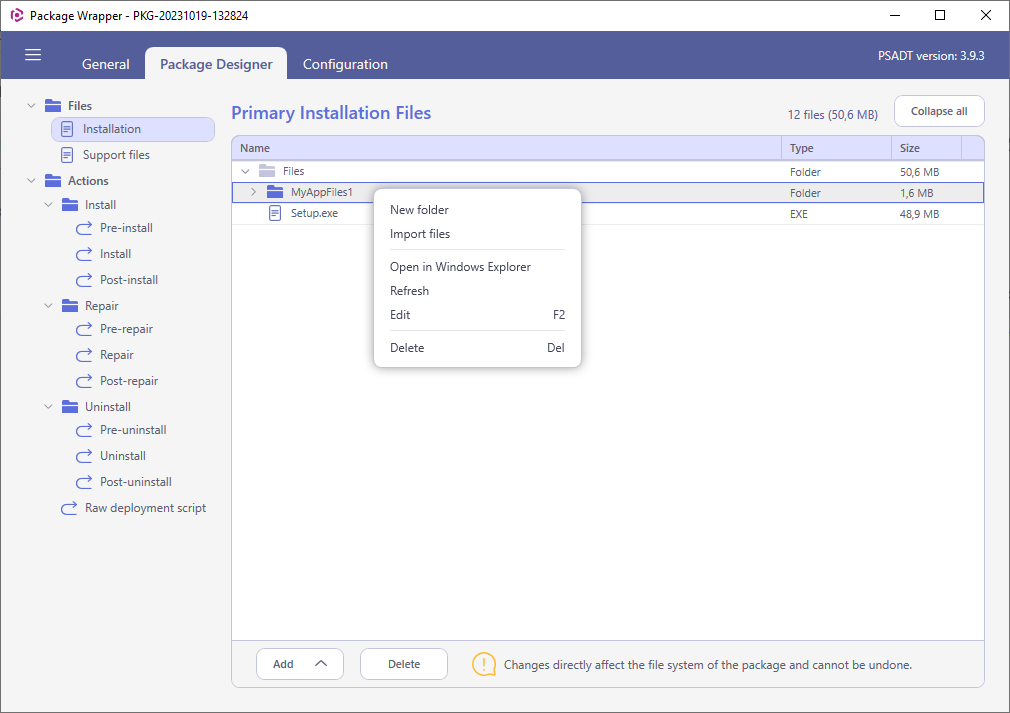The height and width of the screenshot is (713, 1010).
Task: Click the Actions folder icon
Action: click(x=53, y=181)
